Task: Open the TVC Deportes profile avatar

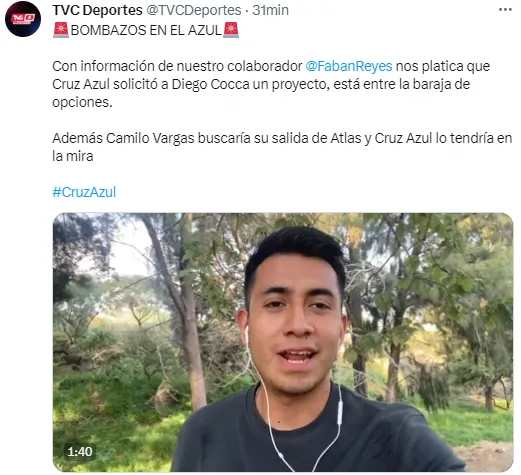Action: [23, 19]
